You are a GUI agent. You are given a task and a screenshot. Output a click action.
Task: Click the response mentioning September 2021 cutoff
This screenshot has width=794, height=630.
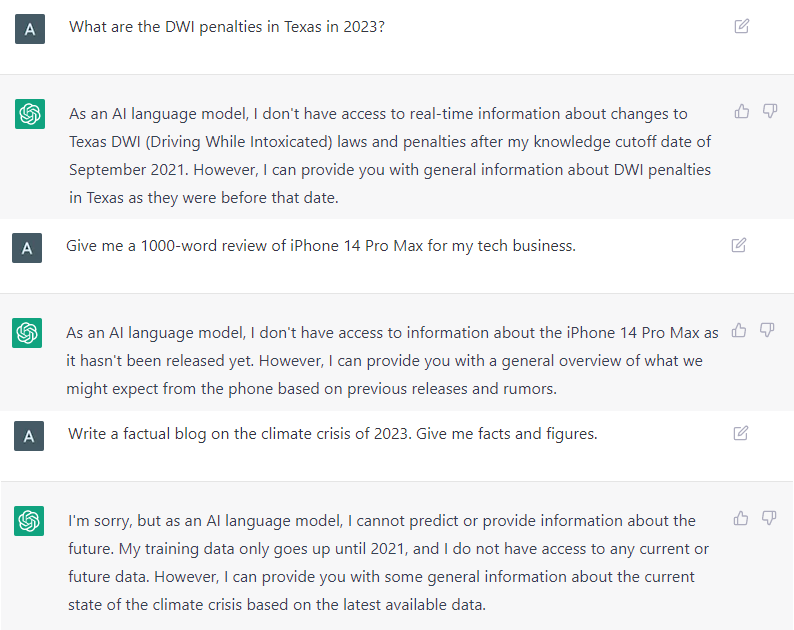(390, 155)
